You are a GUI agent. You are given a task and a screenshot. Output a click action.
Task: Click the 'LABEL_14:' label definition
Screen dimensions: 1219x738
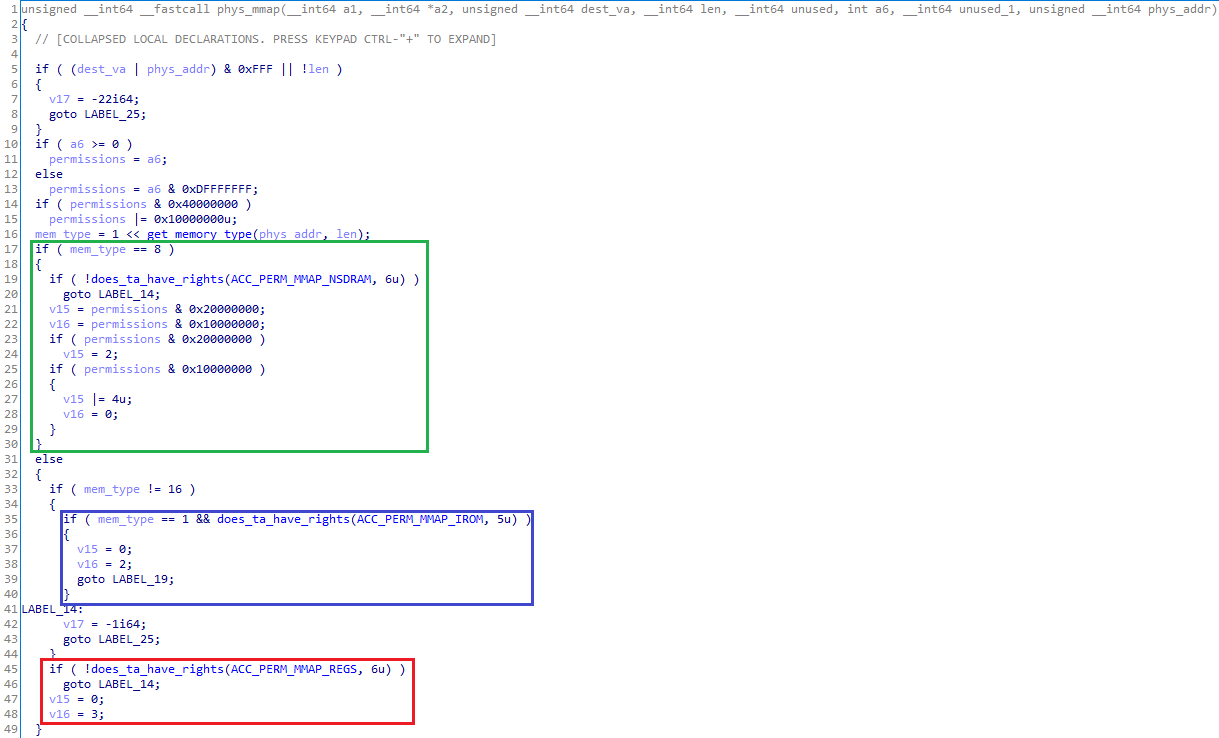53,609
